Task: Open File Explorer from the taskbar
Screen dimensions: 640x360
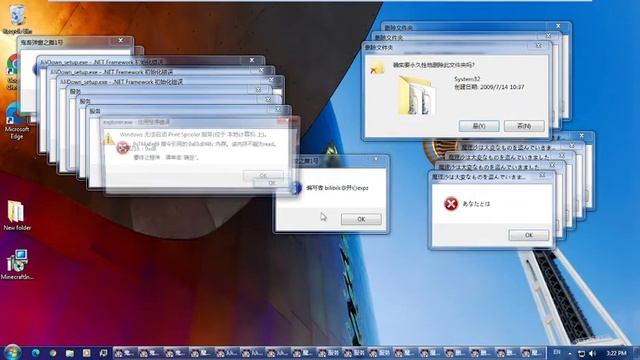Action: point(70,353)
